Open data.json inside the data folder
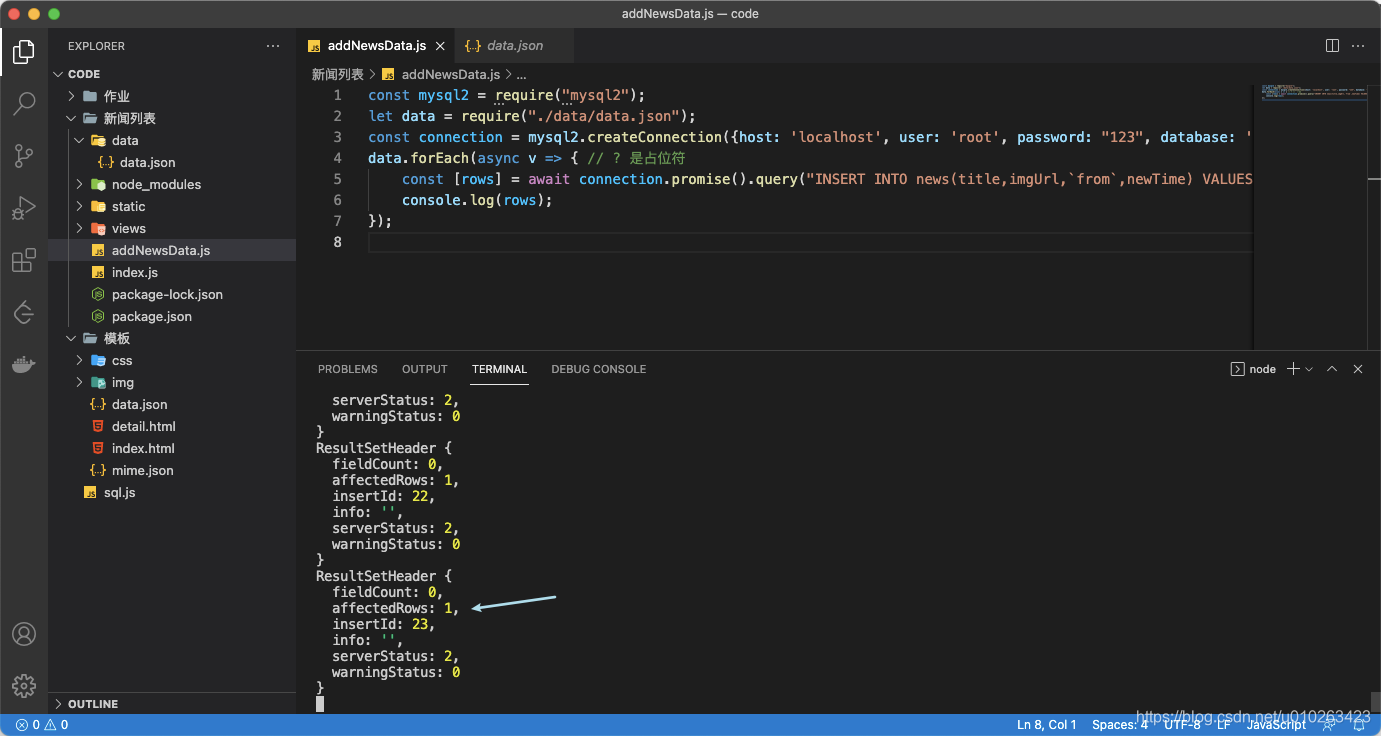 point(172,162)
